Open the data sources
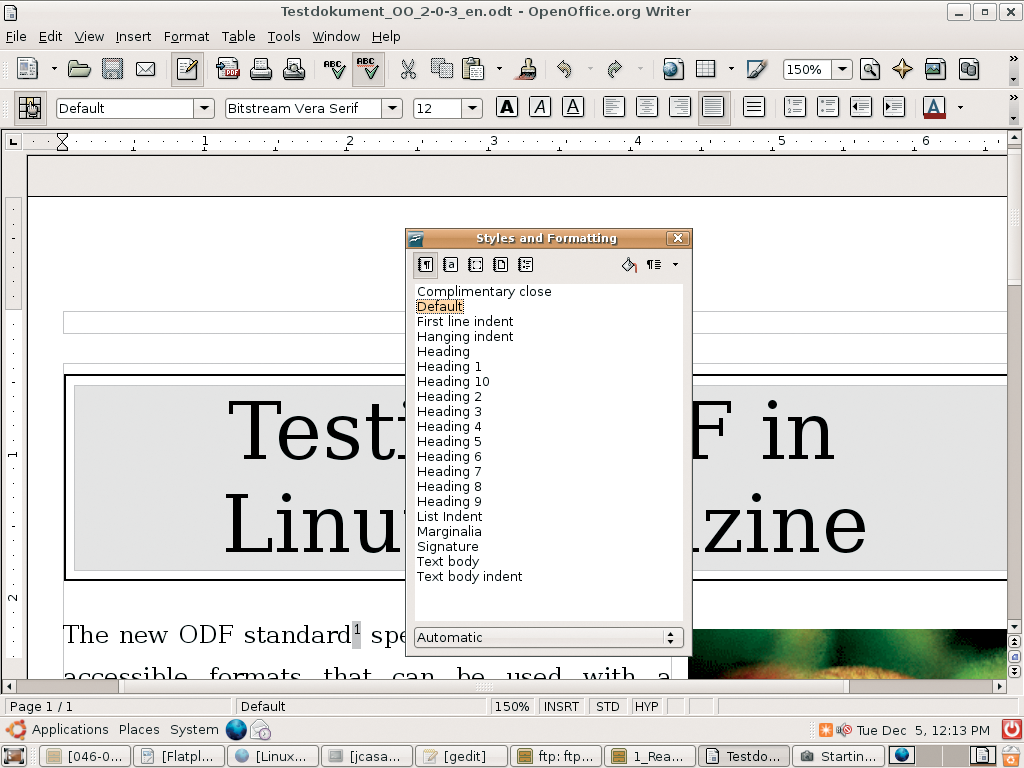Screen dimensions: 1024x768 968,69
